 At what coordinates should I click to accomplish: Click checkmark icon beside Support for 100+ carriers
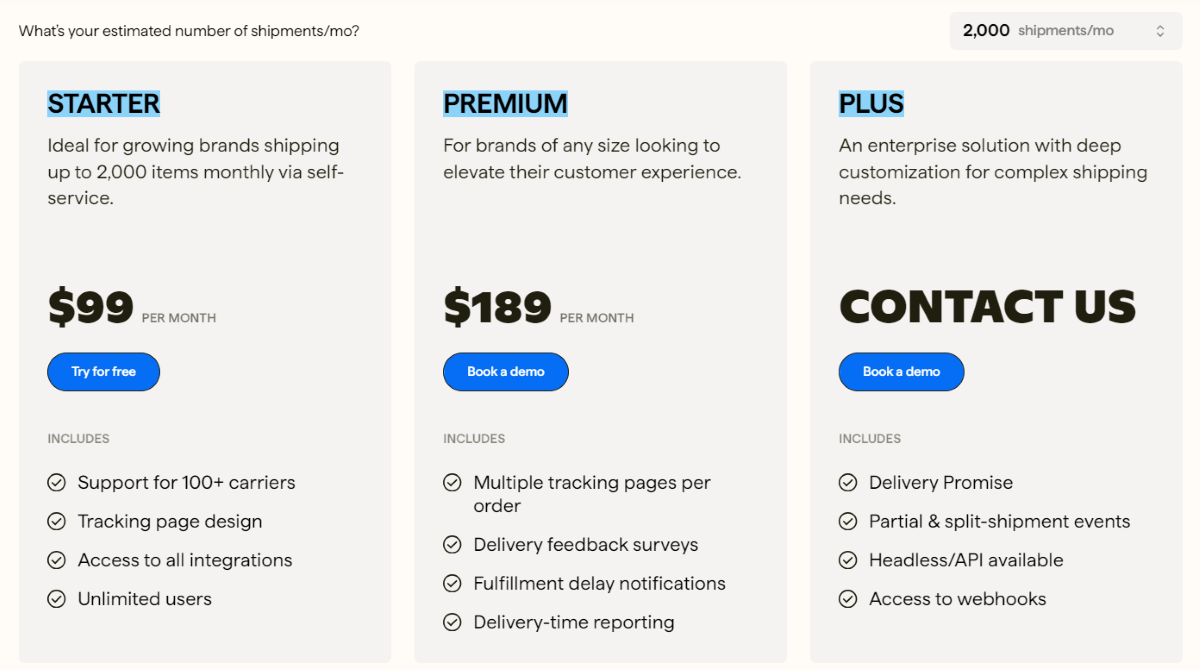(x=57, y=483)
